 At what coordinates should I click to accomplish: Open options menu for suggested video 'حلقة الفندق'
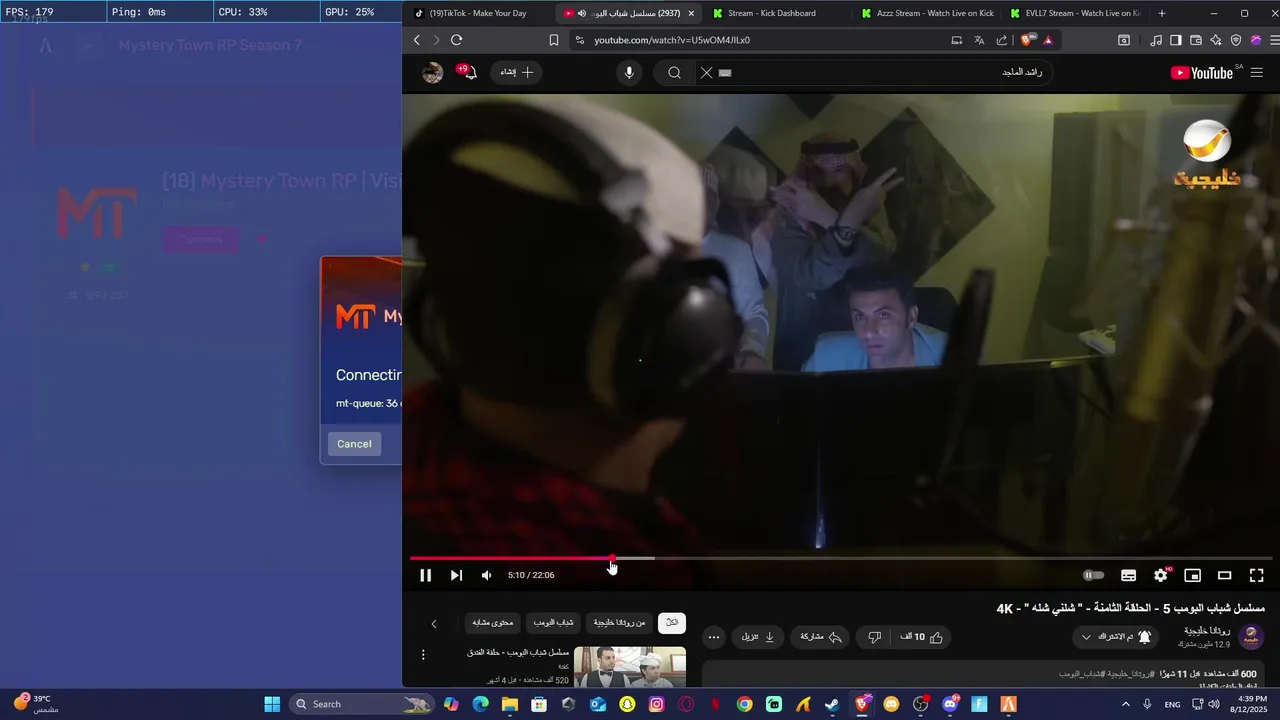(423, 655)
